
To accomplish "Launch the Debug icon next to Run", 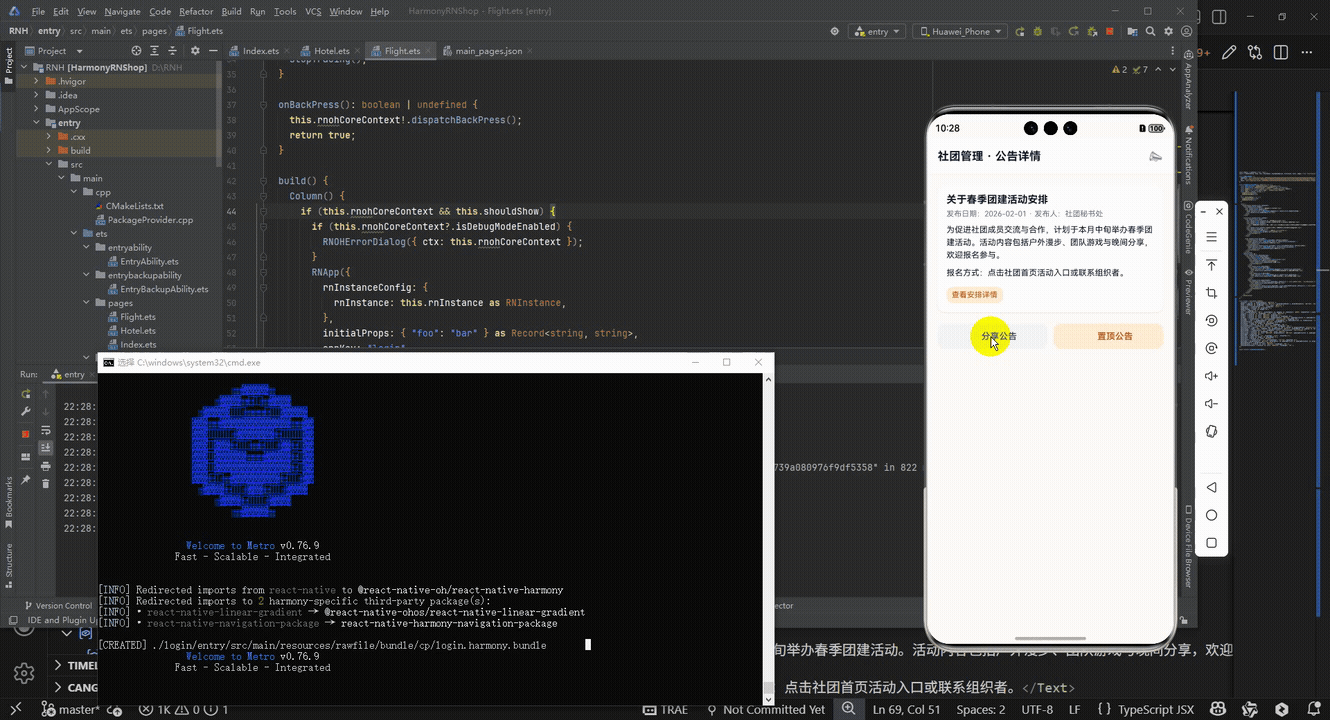I will [1037, 31].
